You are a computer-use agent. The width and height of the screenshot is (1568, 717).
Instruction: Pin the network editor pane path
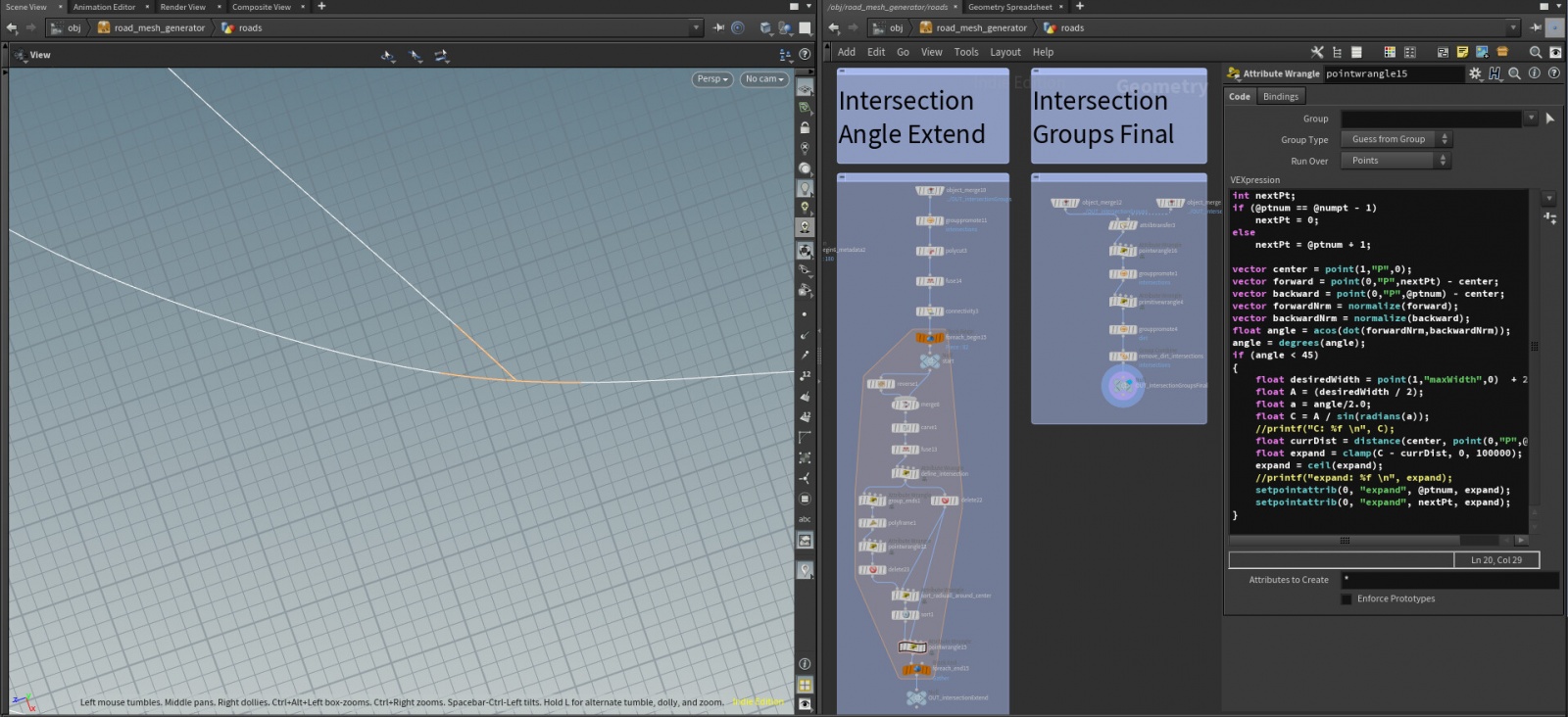[x=1535, y=27]
